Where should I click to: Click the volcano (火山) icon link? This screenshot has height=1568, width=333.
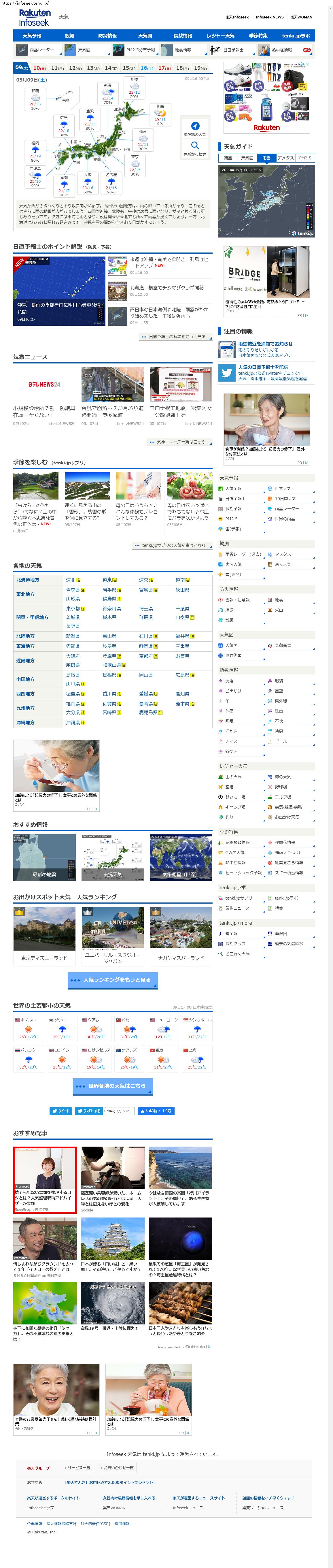(x=270, y=609)
